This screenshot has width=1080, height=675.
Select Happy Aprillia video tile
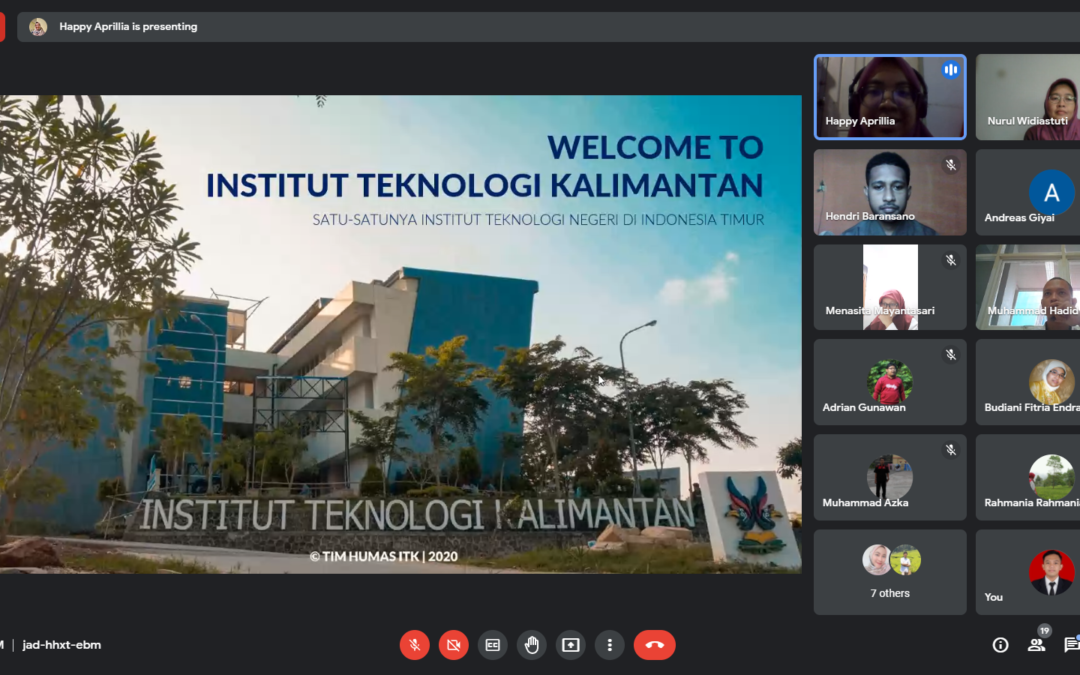click(x=890, y=97)
